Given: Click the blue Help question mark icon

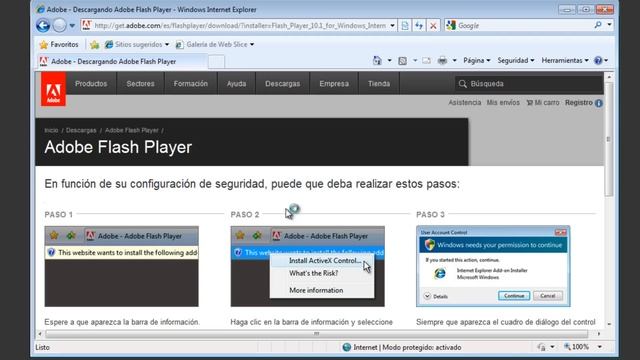Looking at the screenshot, I should pyautogui.click(x=598, y=61).
